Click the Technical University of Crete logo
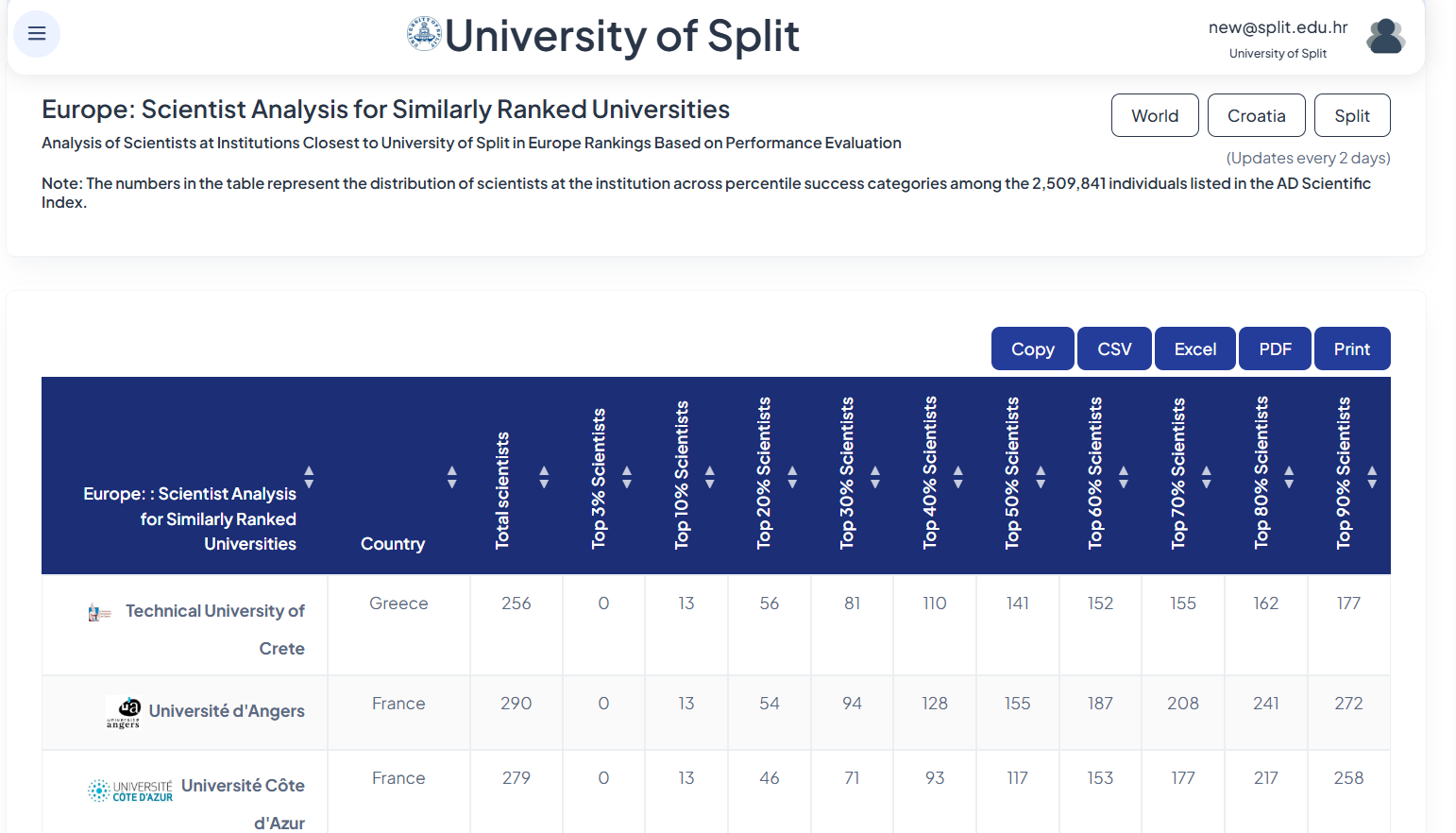The image size is (1456, 833). tap(99, 613)
